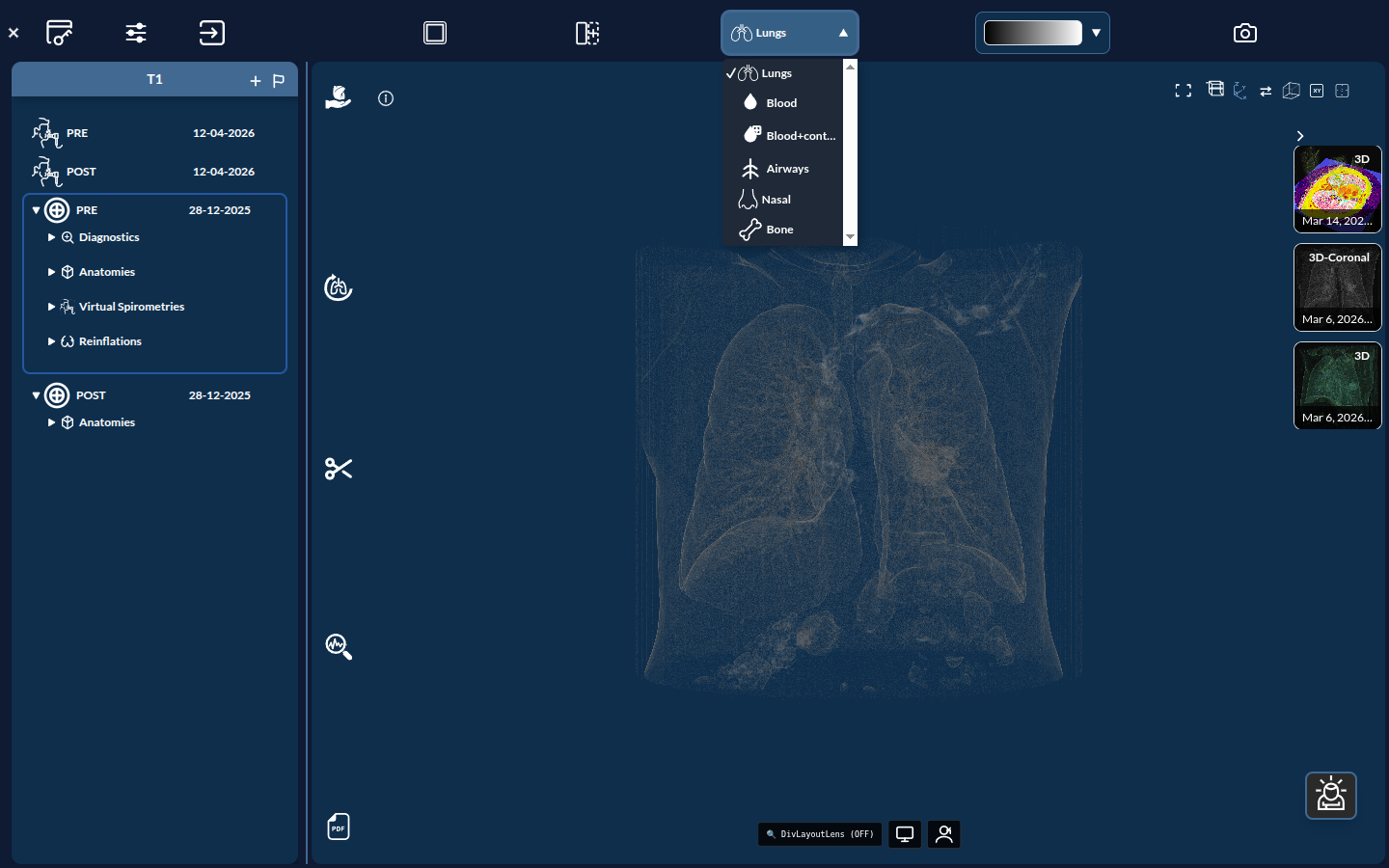Toggle the slab clipping box icon
The width and height of the screenshot is (1389, 868).
[x=1215, y=89]
